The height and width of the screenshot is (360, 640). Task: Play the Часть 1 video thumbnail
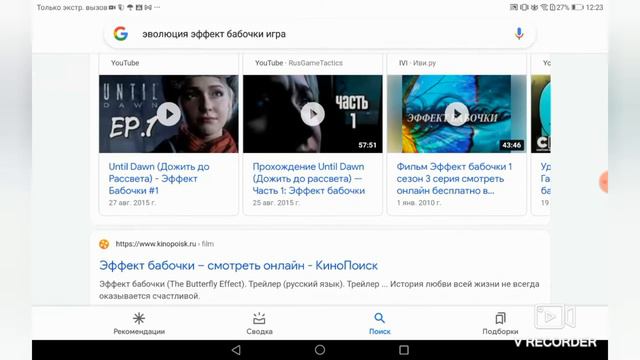(x=313, y=114)
